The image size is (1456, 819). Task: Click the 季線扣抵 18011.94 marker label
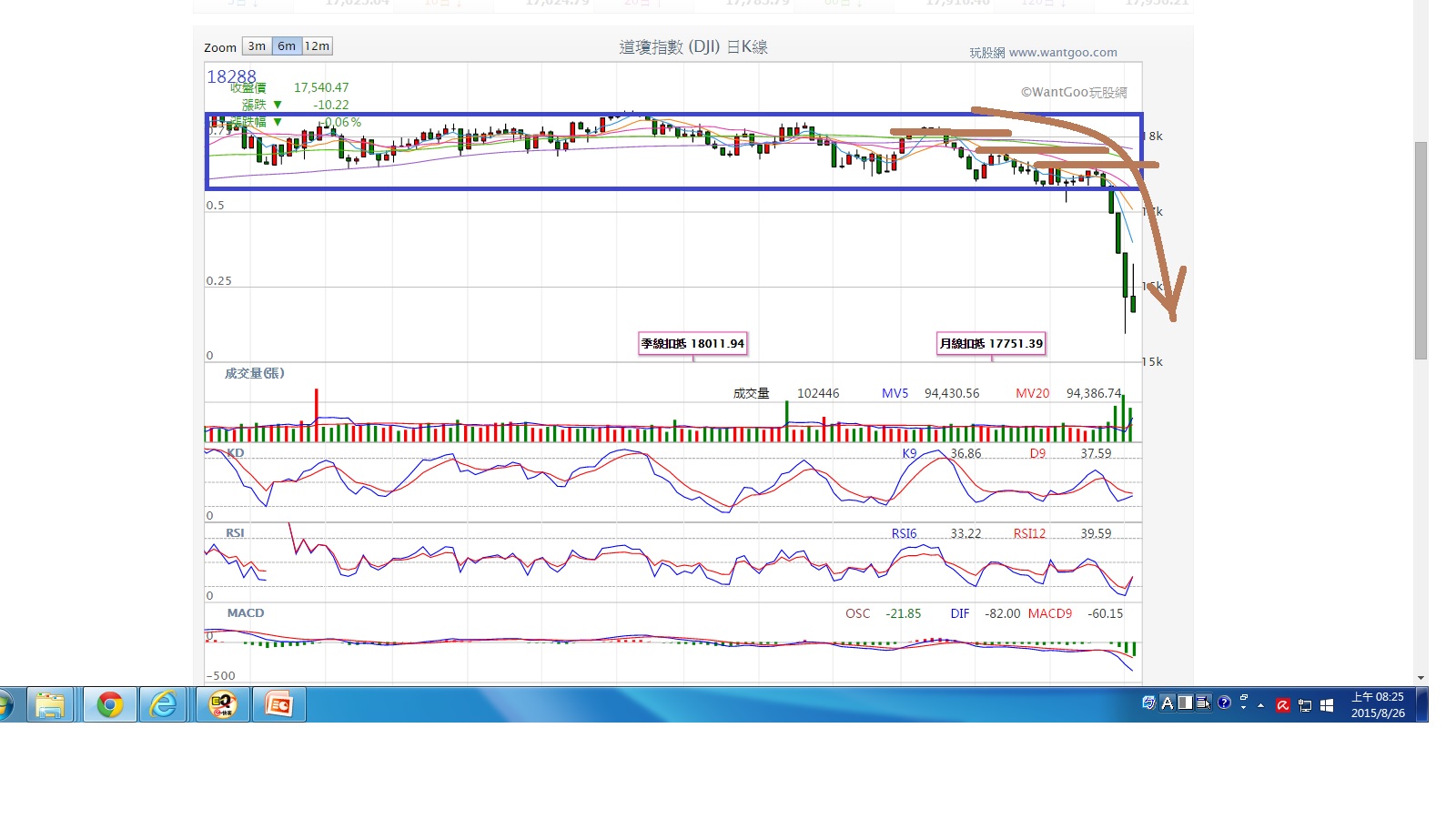[x=693, y=344]
